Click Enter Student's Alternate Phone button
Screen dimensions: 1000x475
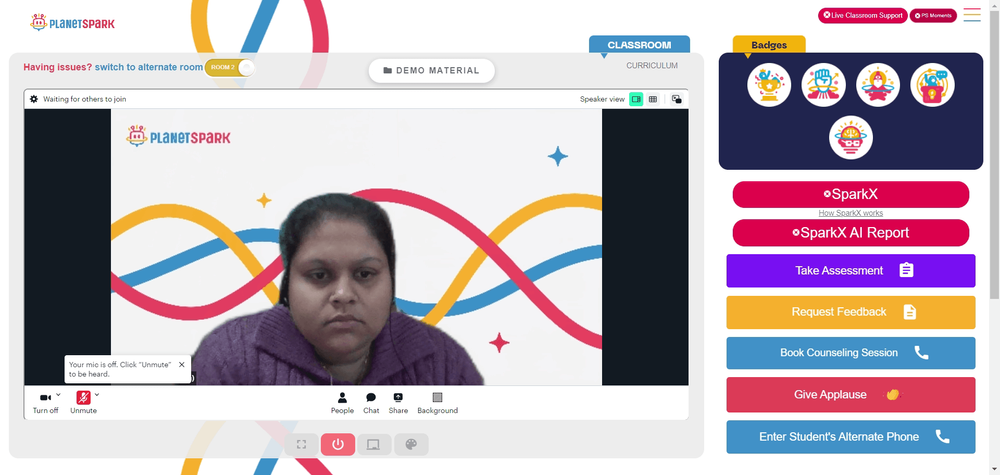tap(851, 437)
